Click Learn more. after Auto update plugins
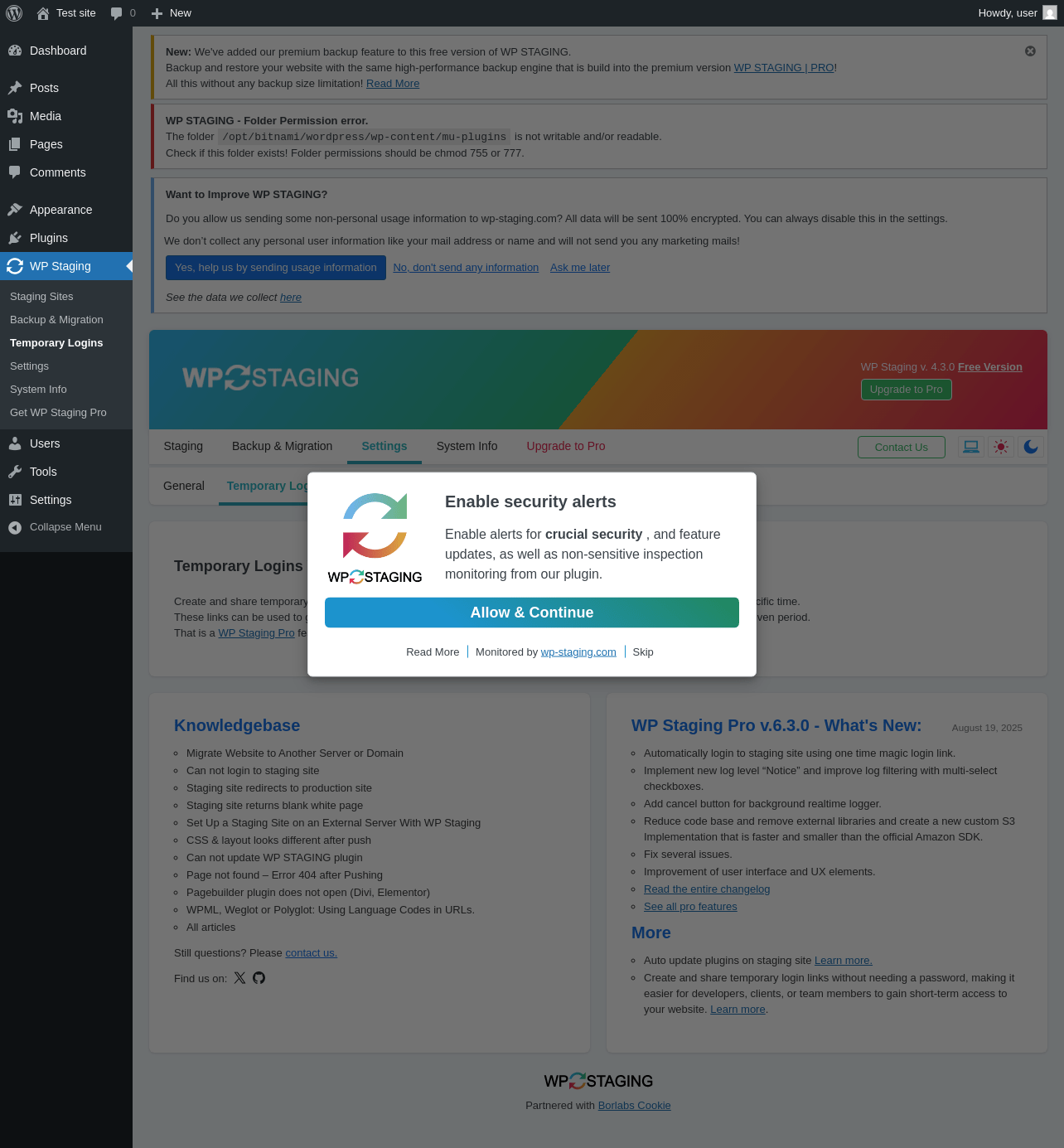This screenshot has height=1148, width=1064. (x=844, y=961)
